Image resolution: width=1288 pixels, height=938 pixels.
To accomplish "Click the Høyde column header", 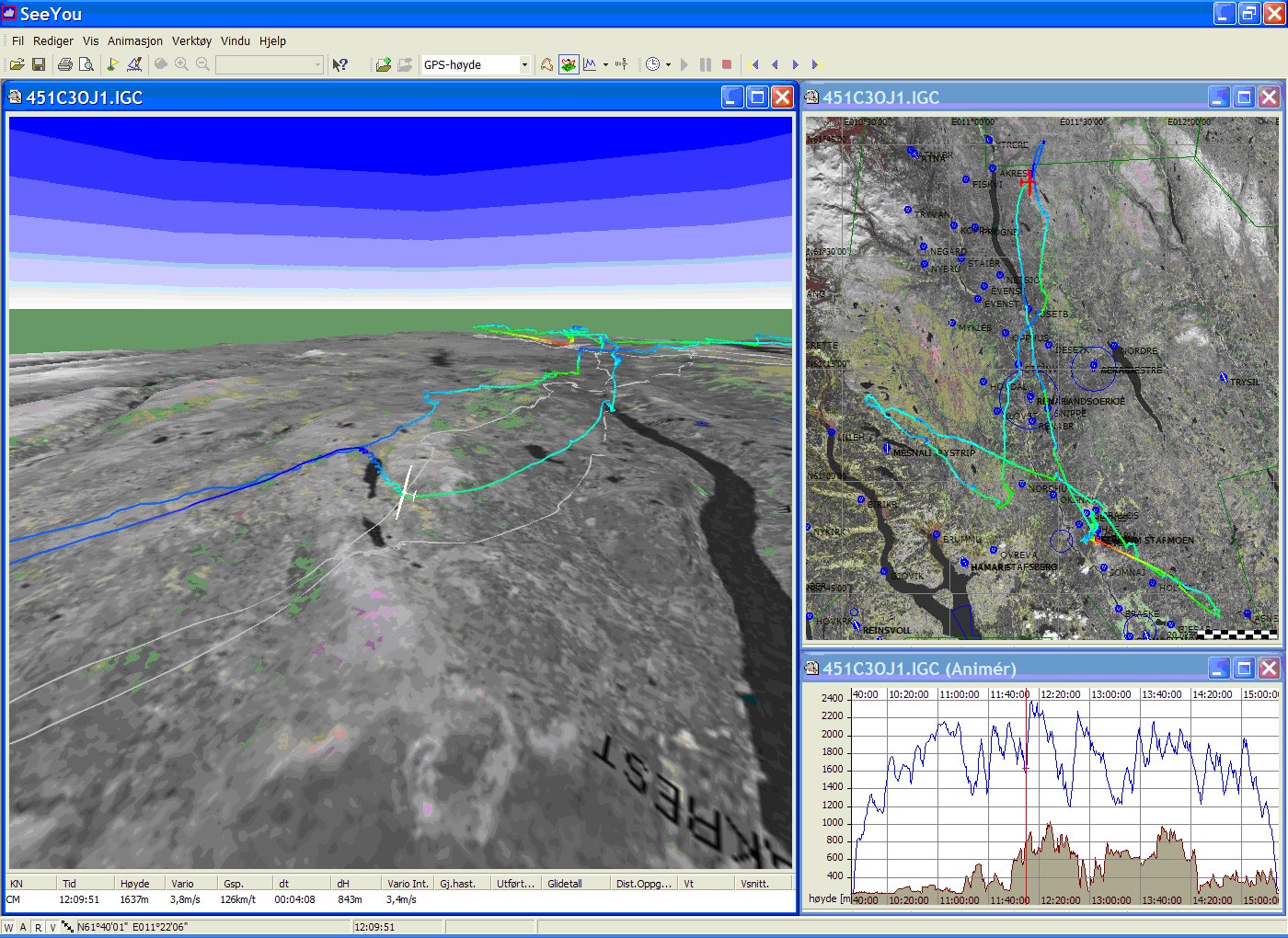I will pos(134,883).
